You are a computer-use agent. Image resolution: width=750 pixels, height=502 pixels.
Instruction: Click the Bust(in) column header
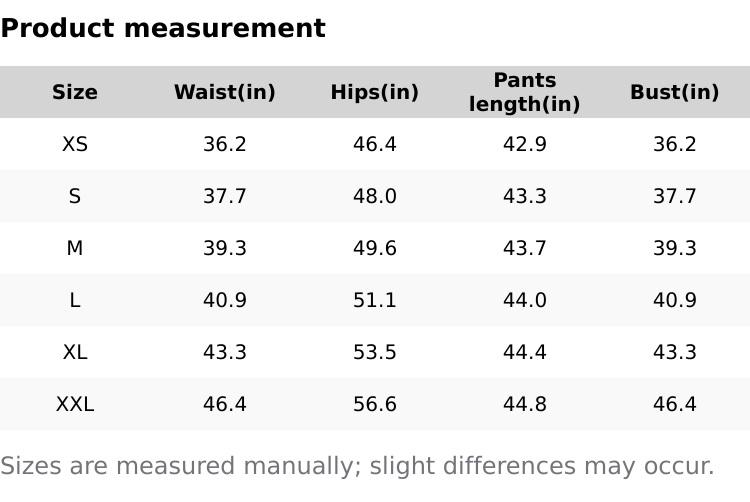675,92
